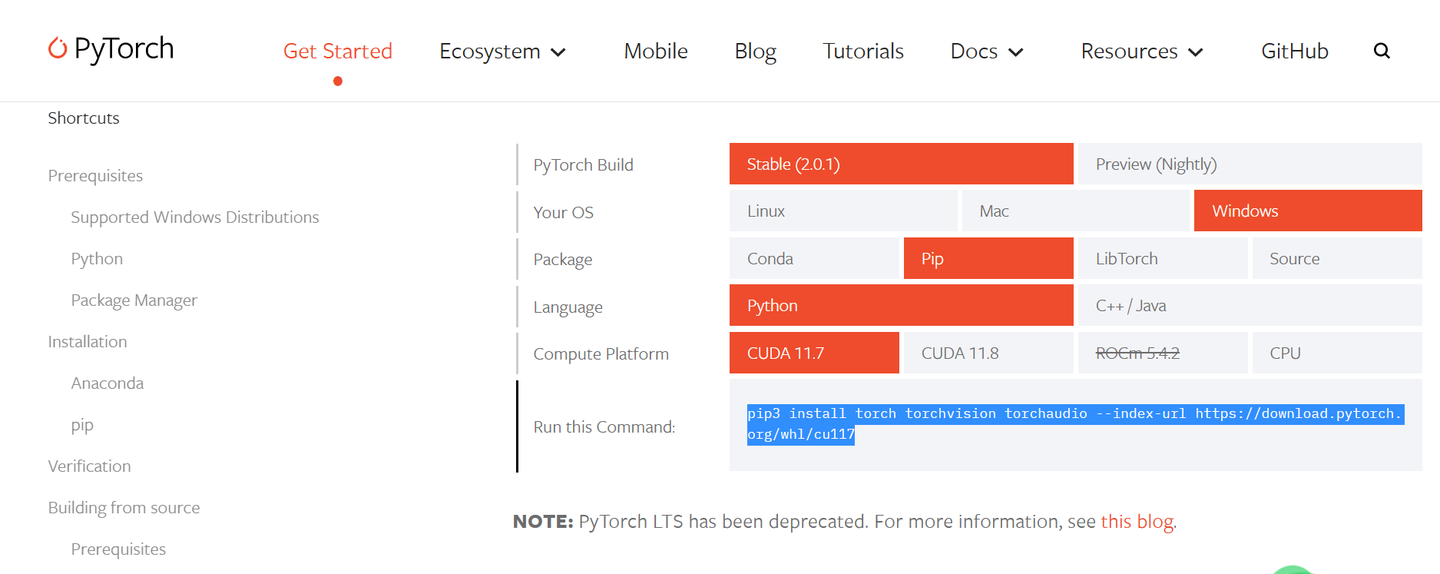Select the CPU compute platform
1440x574 pixels.
point(1336,353)
